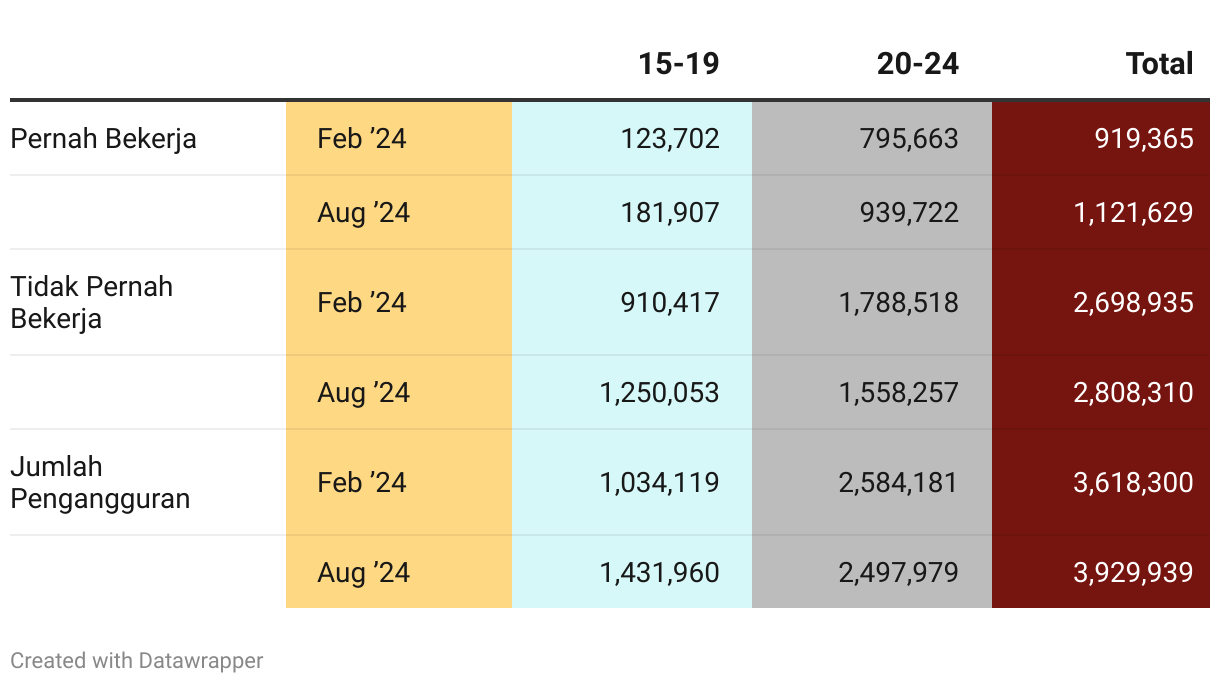Click the 1,121,629 total cell
1220x684 pixels.
pyautogui.click(x=1133, y=213)
